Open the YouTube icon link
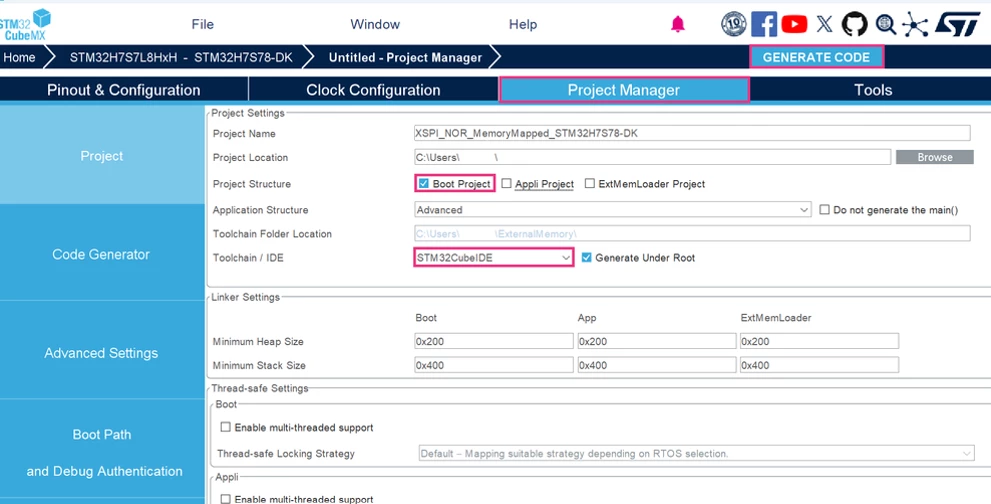 tap(794, 24)
